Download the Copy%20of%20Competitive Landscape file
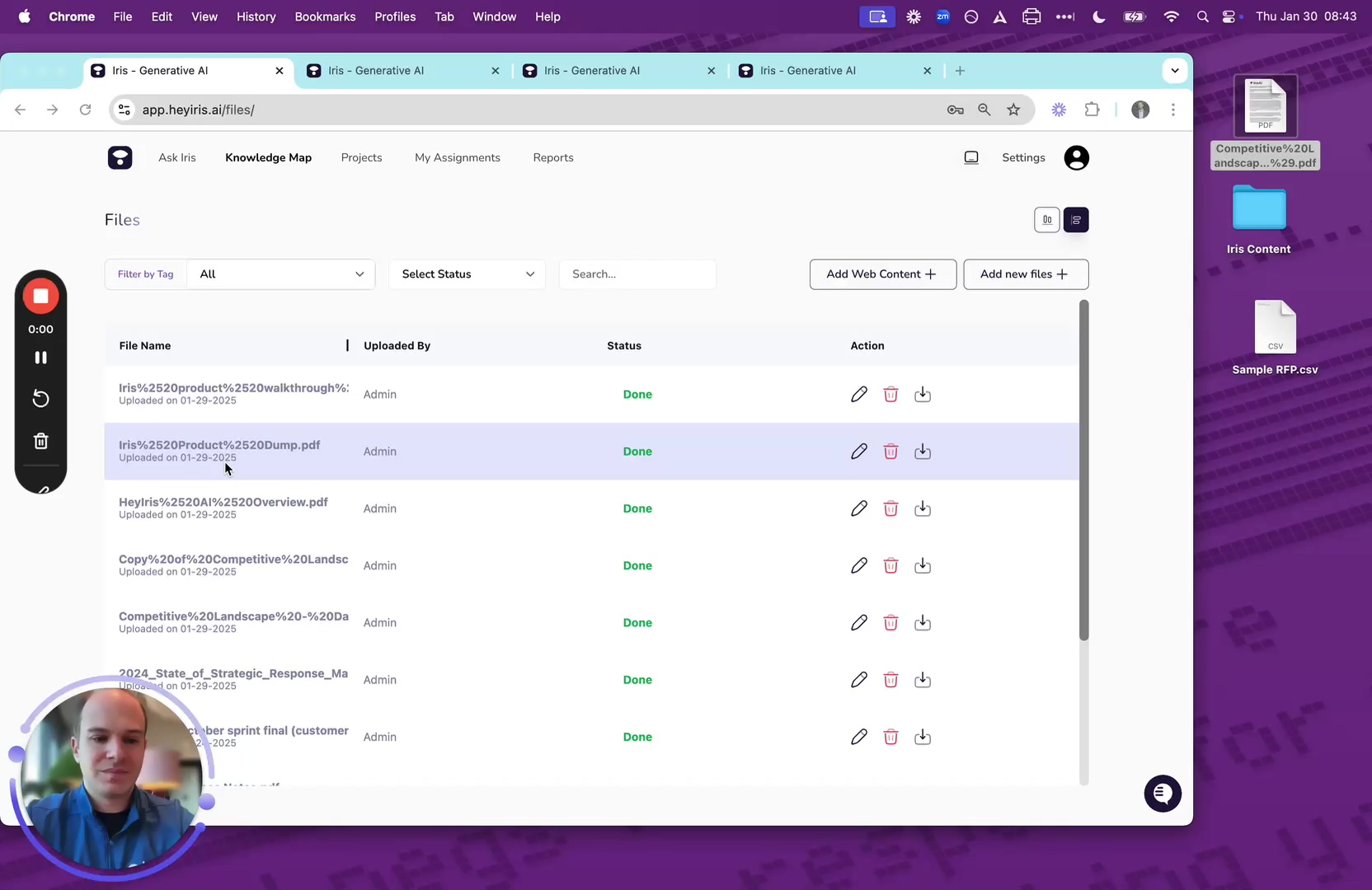 pos(923,565)
